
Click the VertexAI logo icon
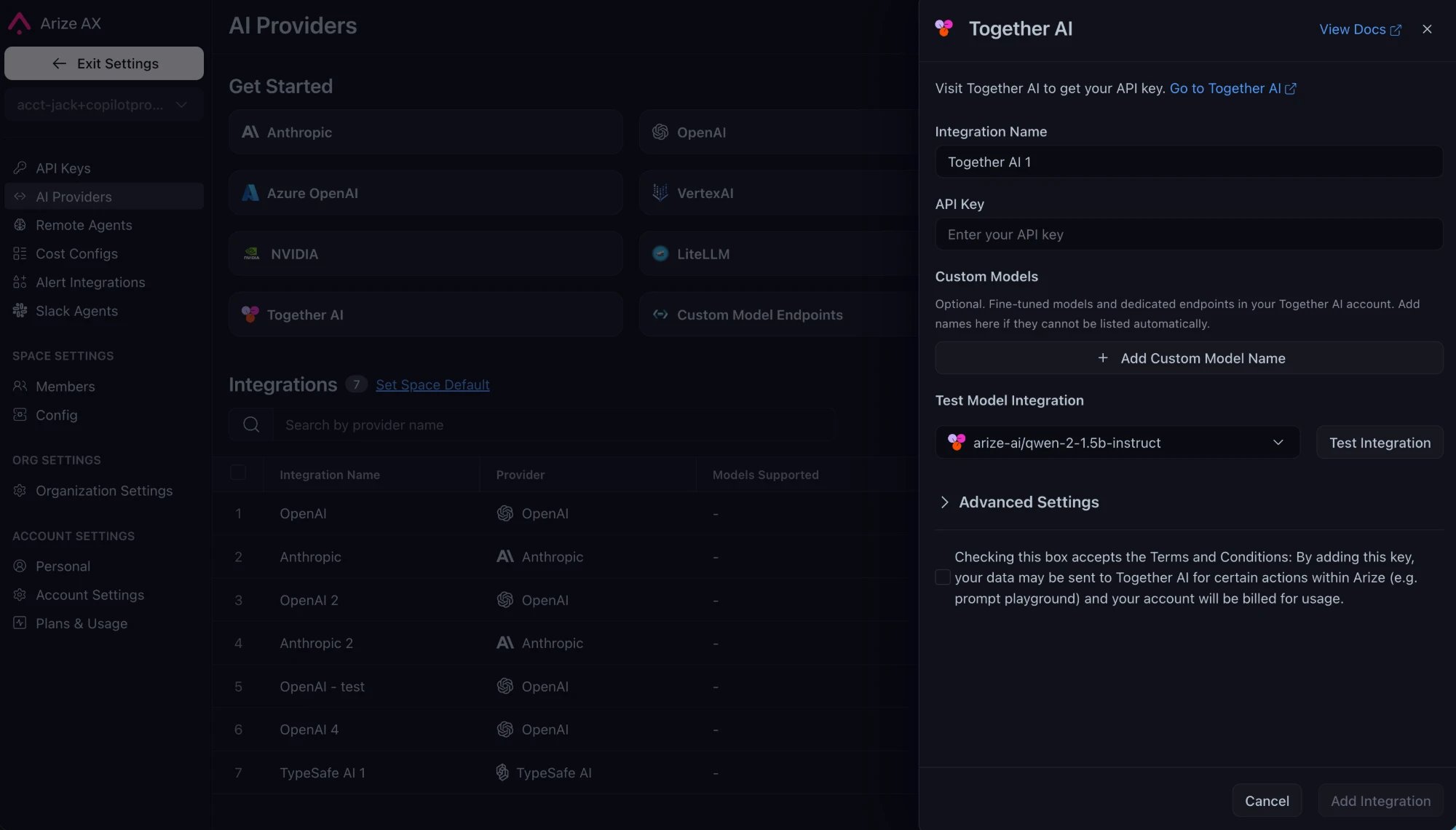660,192
